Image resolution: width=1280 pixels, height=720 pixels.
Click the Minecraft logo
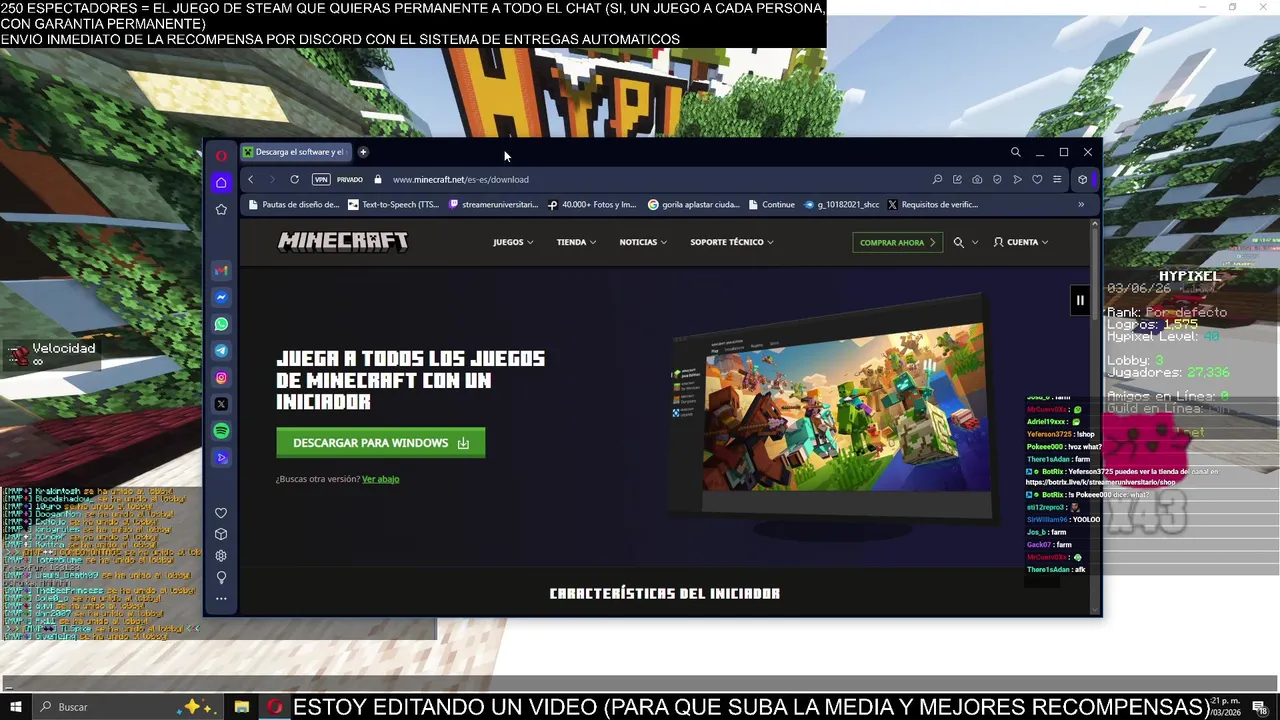(343, 242)
